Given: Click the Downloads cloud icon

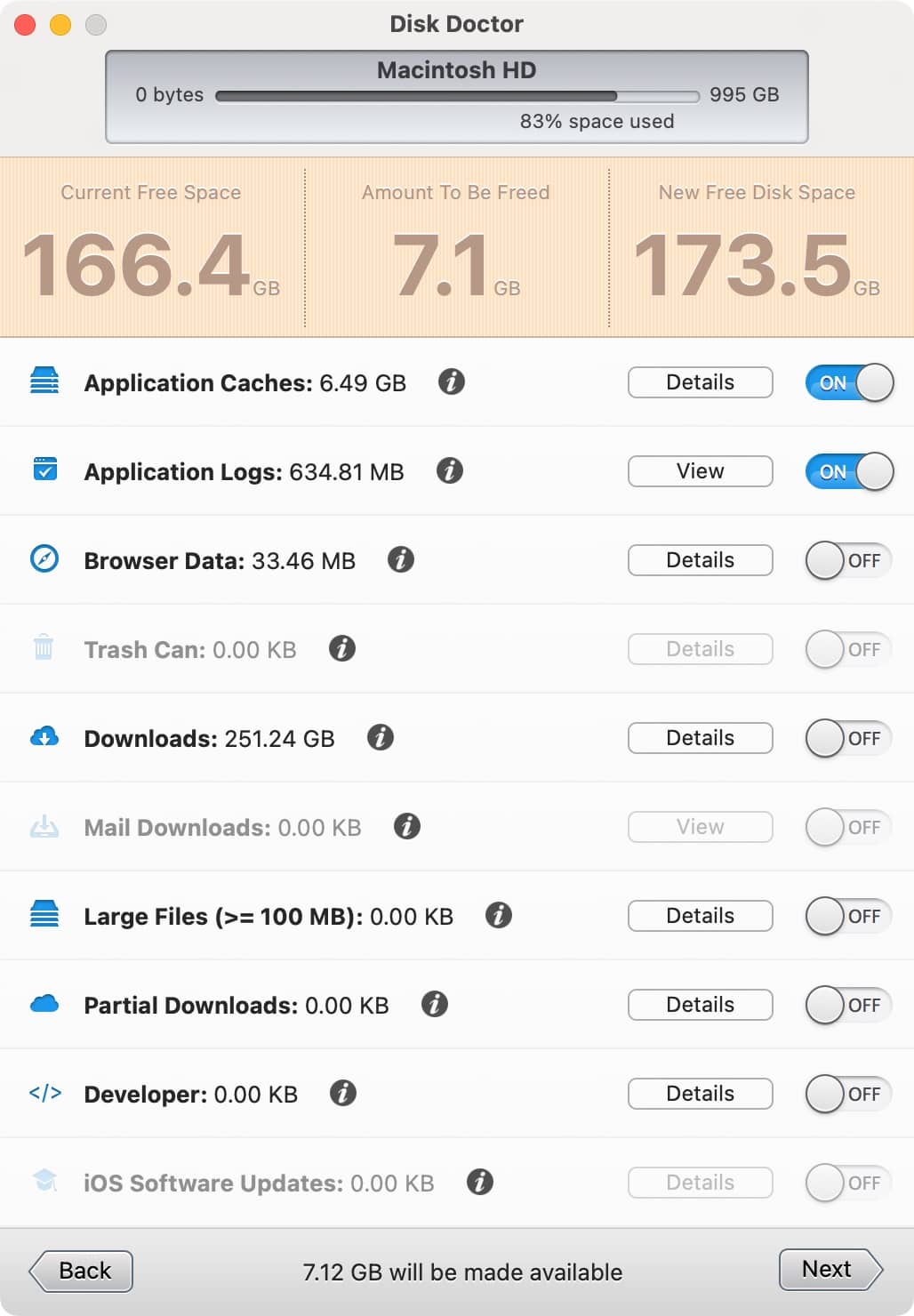Looking at the screenshot, I should (44, 736).
